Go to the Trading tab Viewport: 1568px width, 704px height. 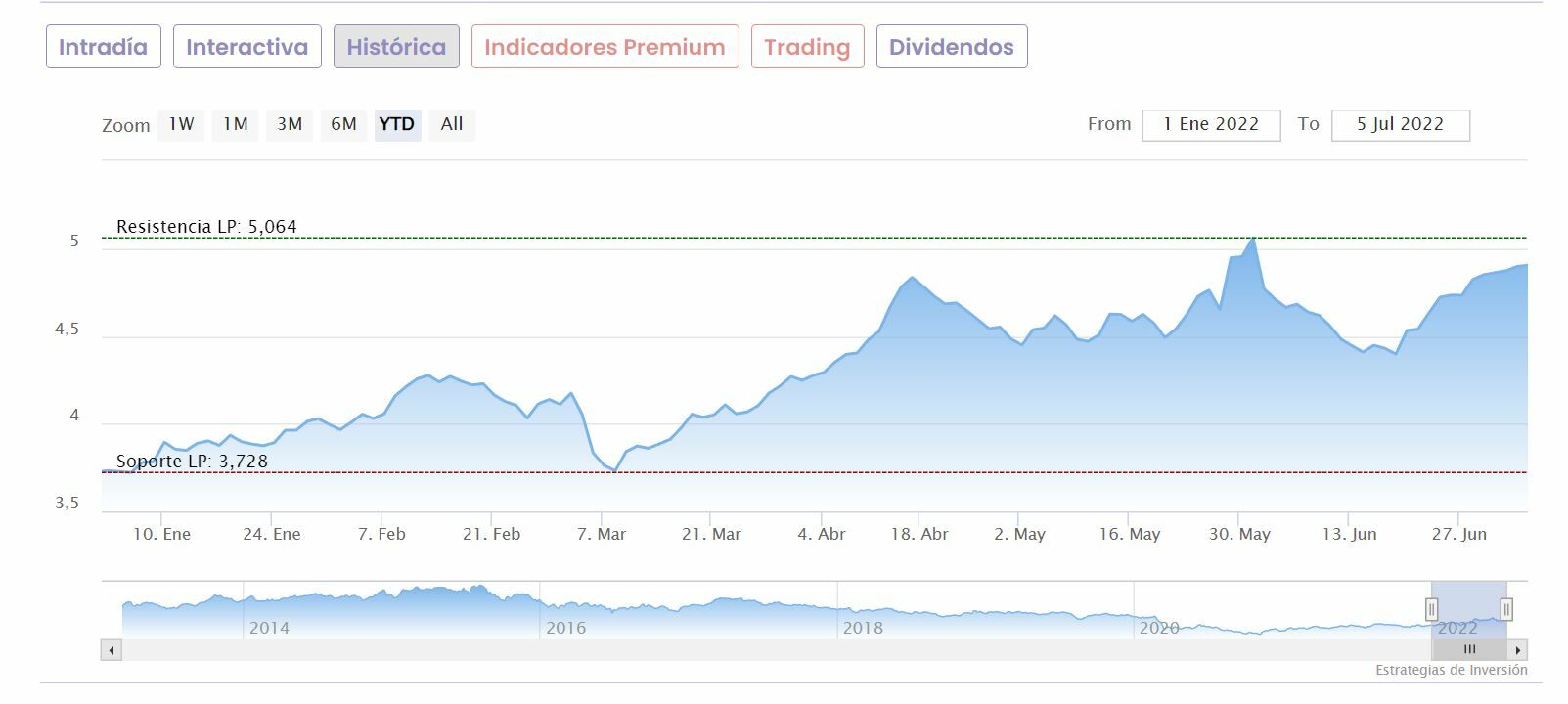click(807, 47)
